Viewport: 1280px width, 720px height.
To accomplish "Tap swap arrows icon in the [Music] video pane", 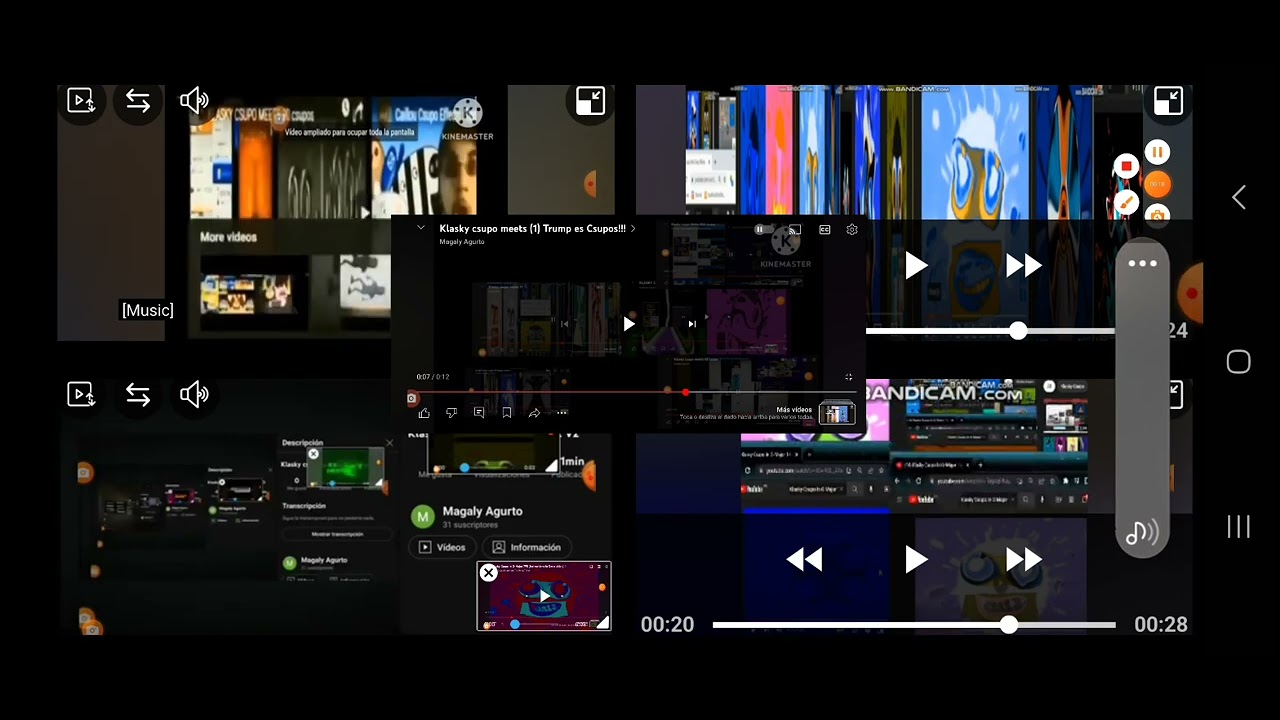I will (x=138, y=100).
